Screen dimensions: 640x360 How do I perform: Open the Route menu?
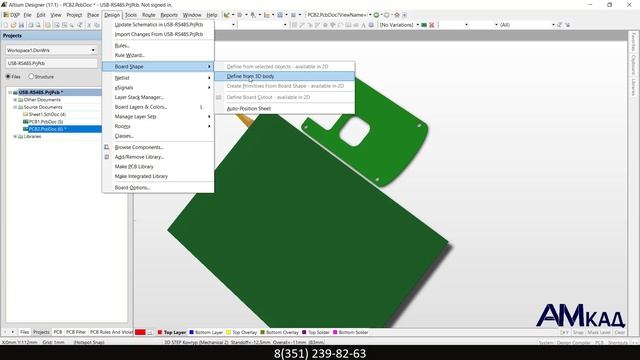tap(149, 15)
